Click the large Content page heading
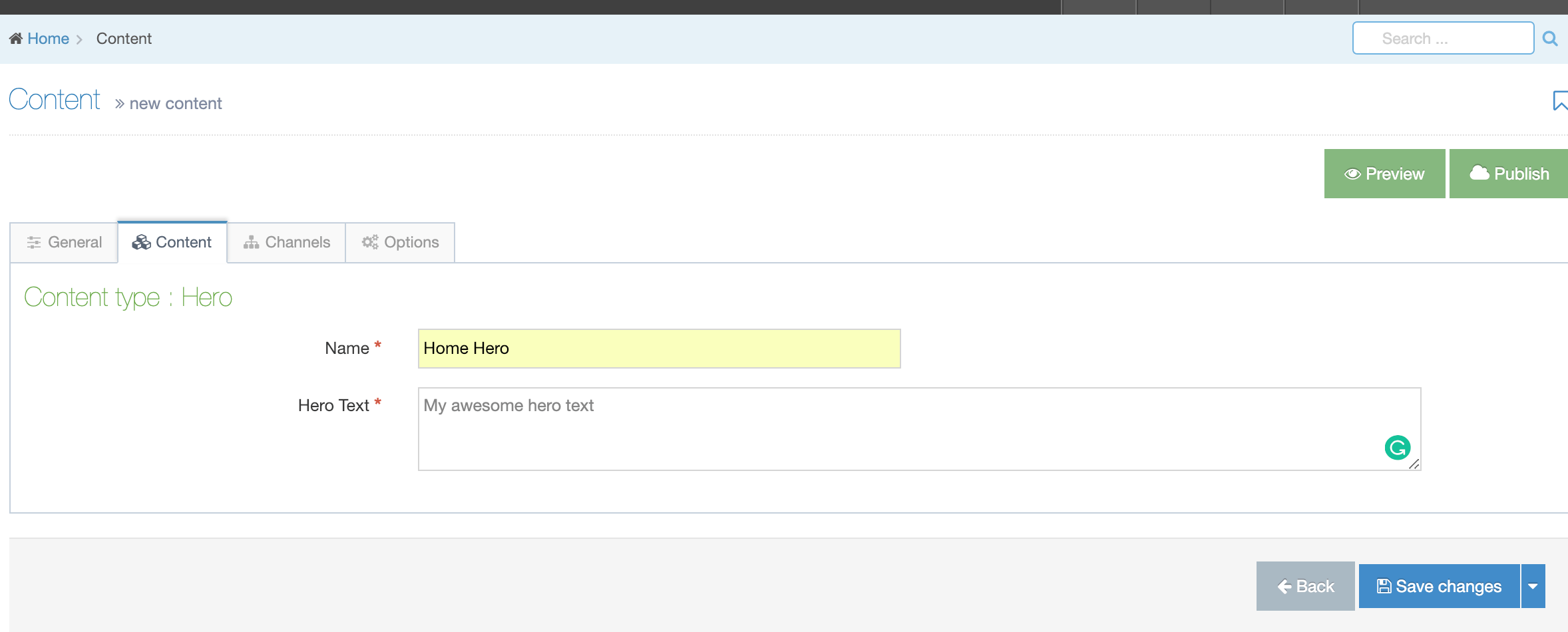 pos(55,100)
